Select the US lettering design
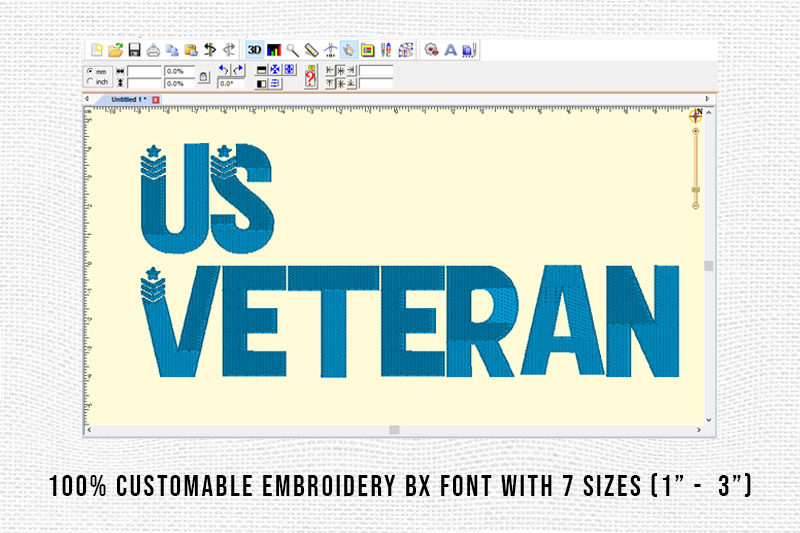800x533 pixels. pyautogui.click(x=207, y=198)
